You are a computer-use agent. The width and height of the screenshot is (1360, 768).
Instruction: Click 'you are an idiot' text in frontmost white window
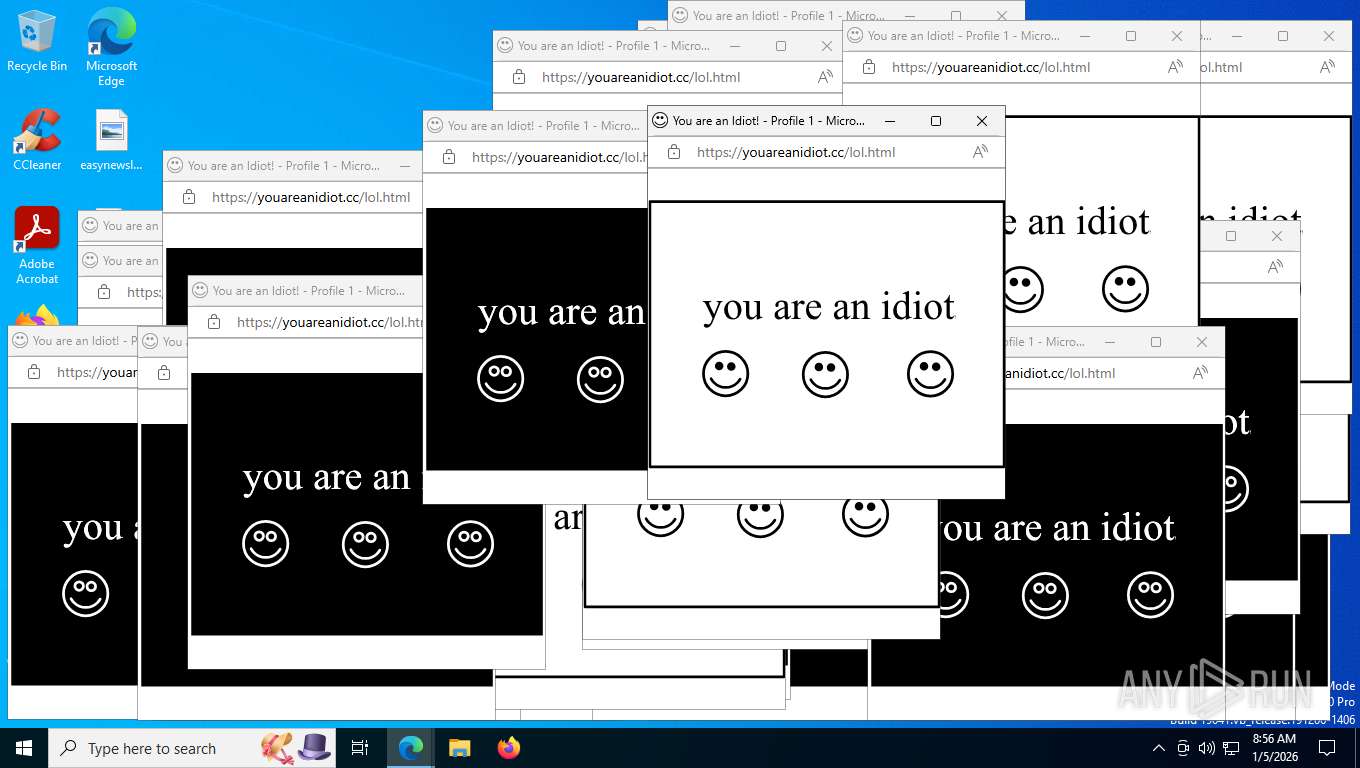pyautogui.click(x=829, y=307)
